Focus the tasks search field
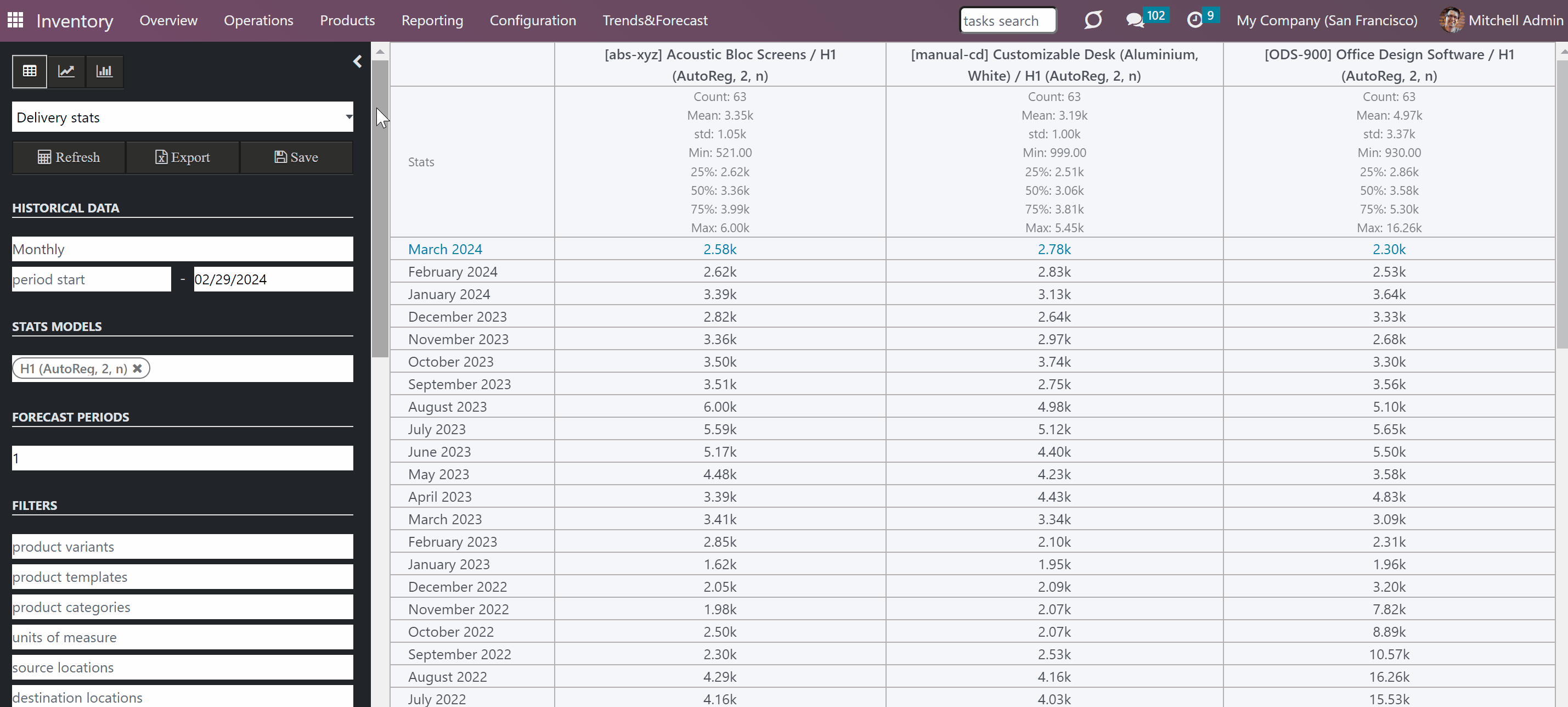This screenshot has height=707, width=1568. point(1008,20)
